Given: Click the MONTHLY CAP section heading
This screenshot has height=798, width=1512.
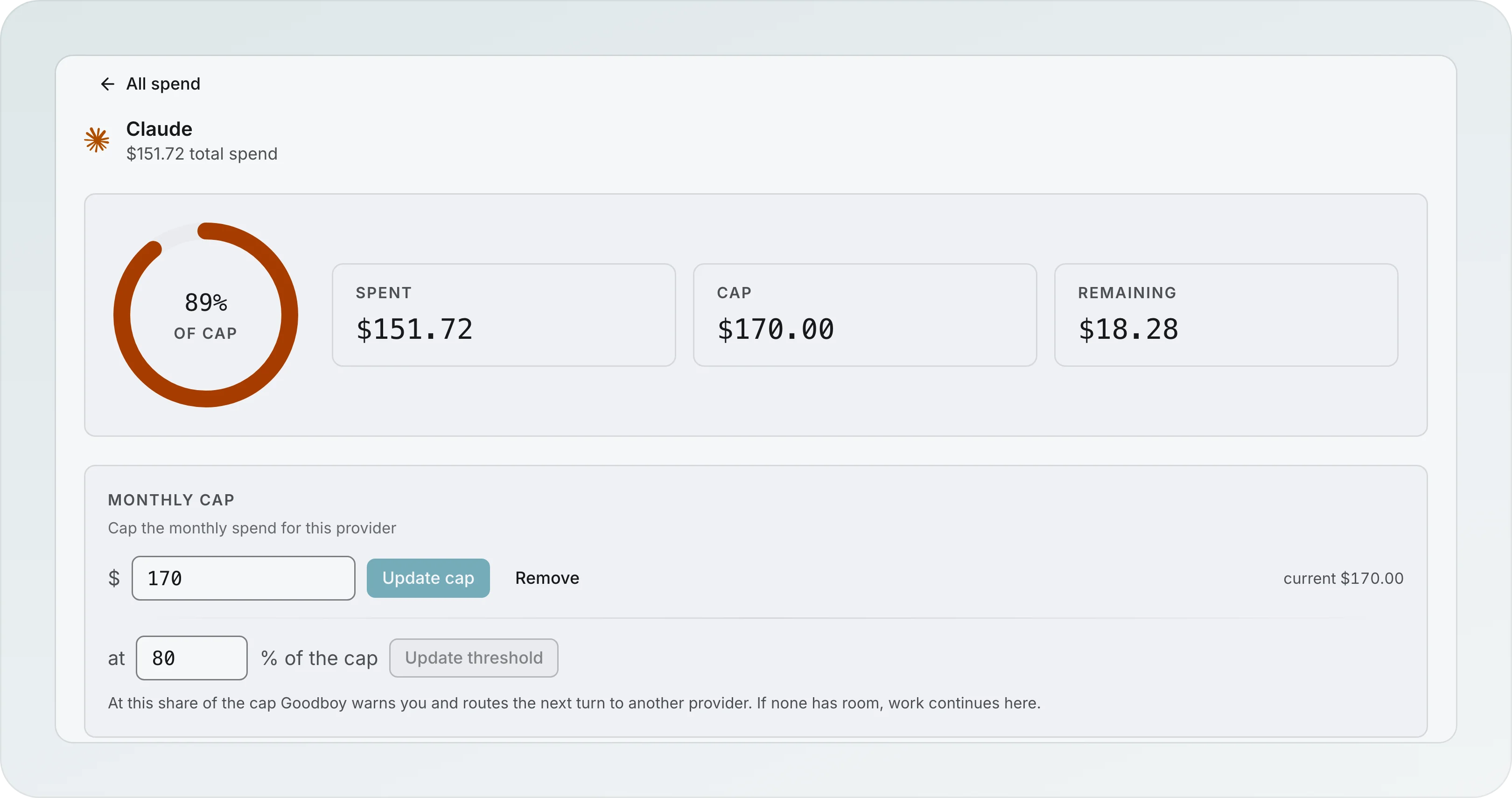Looking at the screenshot, I should point(171,500).
